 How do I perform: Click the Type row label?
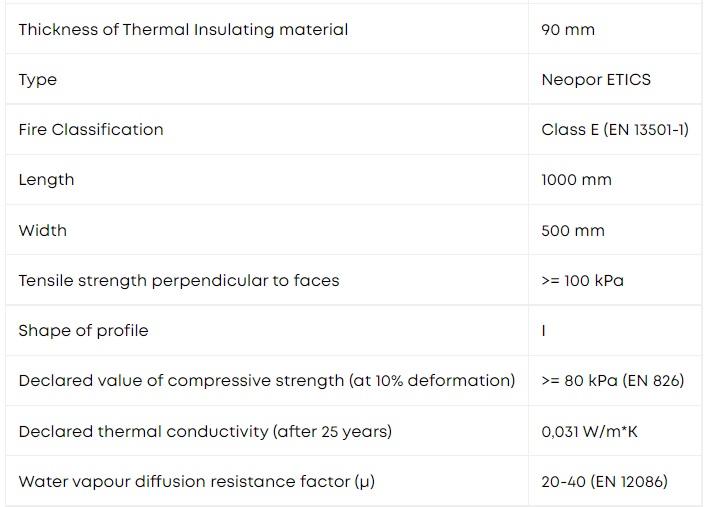38,80
